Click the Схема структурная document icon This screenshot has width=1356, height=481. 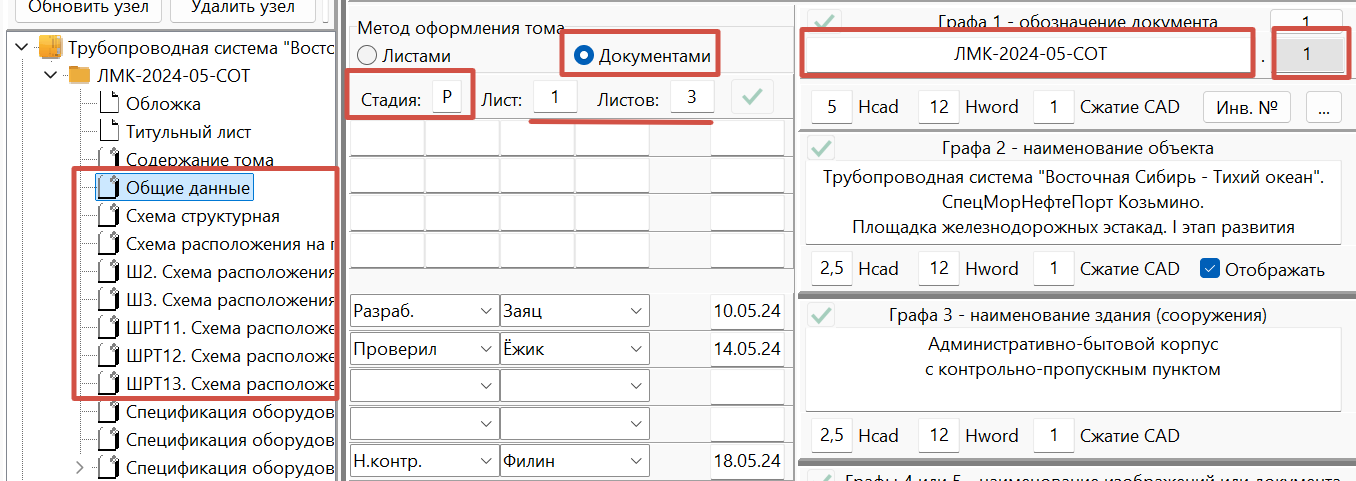(x=108, y=216)
